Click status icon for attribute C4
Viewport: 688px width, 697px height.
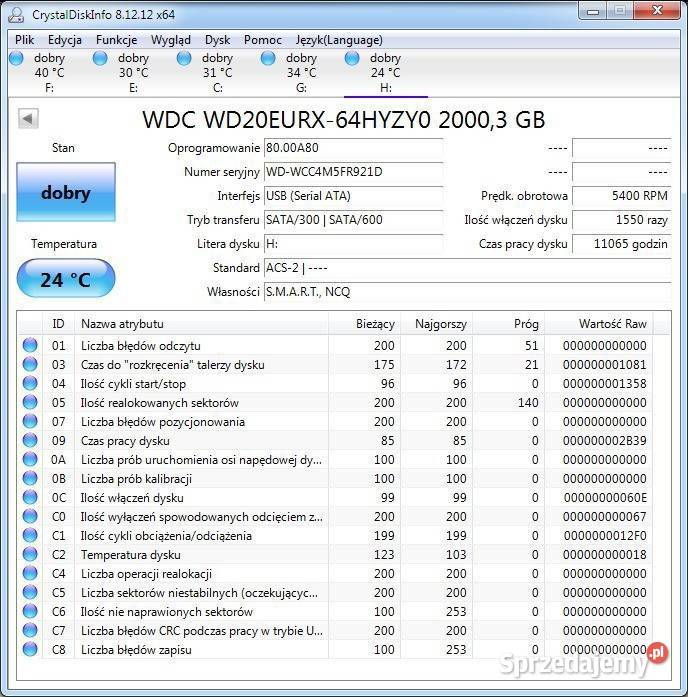pos(30,573)
